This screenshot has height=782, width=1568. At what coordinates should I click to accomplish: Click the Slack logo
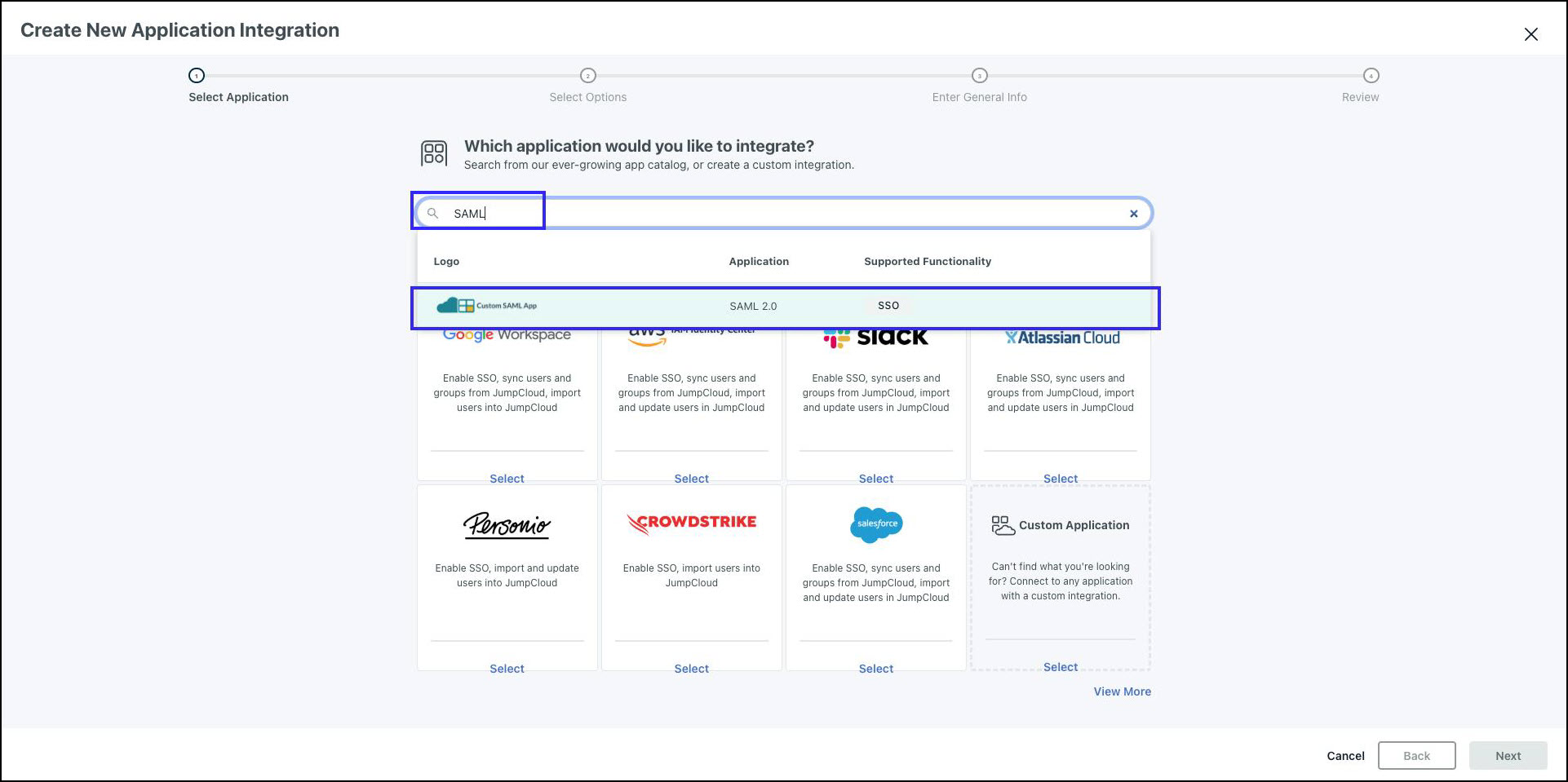click(875, 337)
